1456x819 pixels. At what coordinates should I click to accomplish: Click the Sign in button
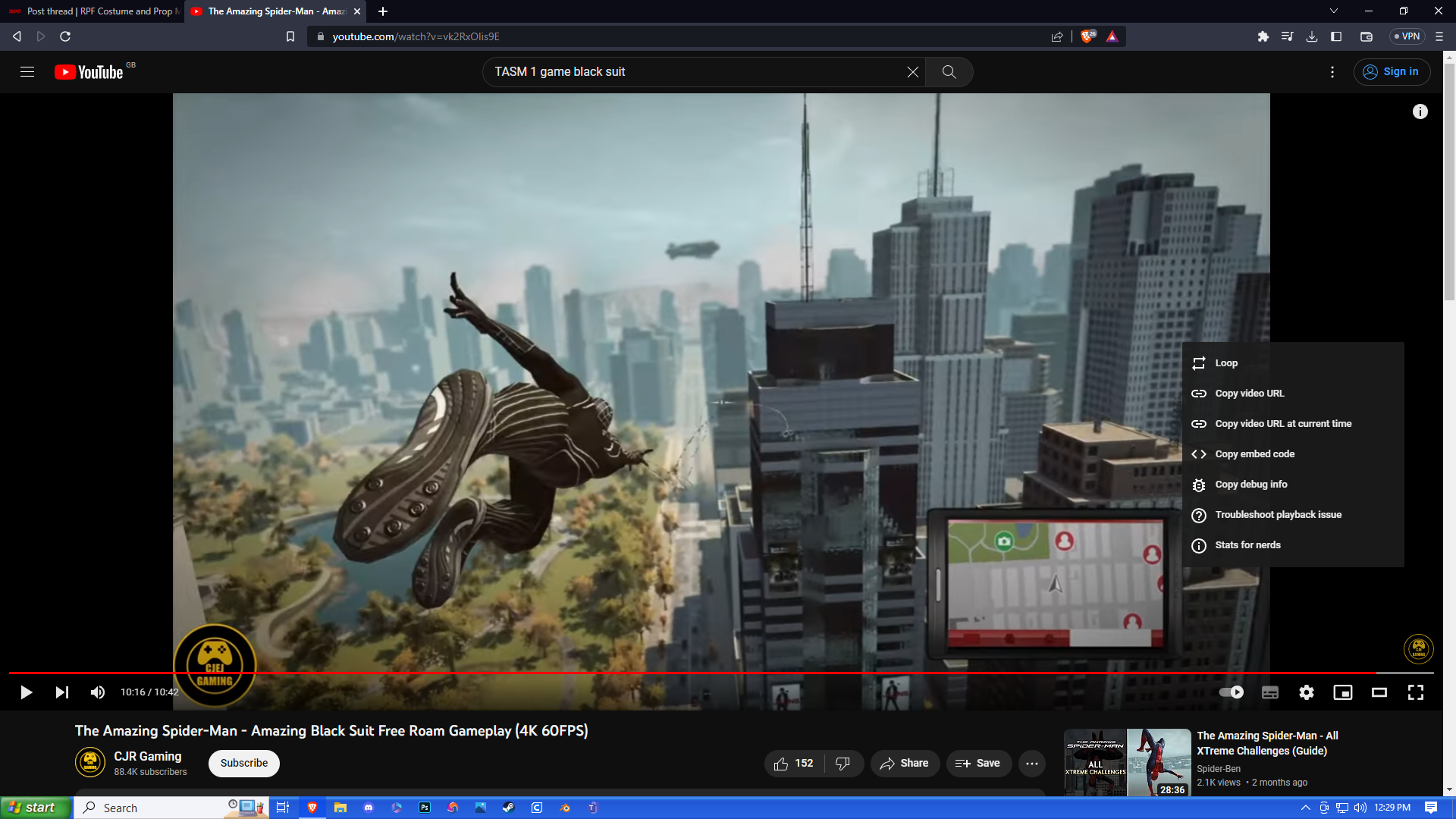[x=1392, y=72]
